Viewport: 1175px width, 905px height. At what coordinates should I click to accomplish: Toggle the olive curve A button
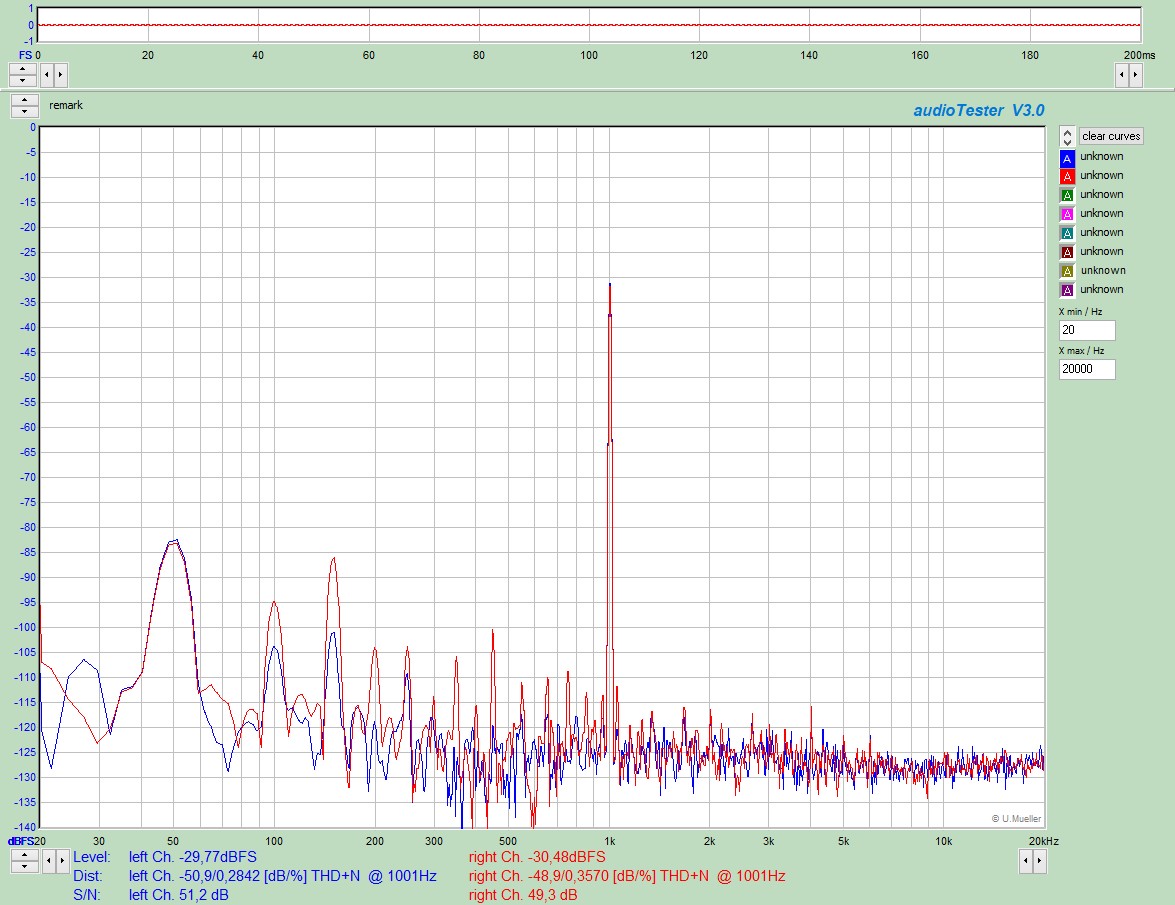coord(1067,271)
